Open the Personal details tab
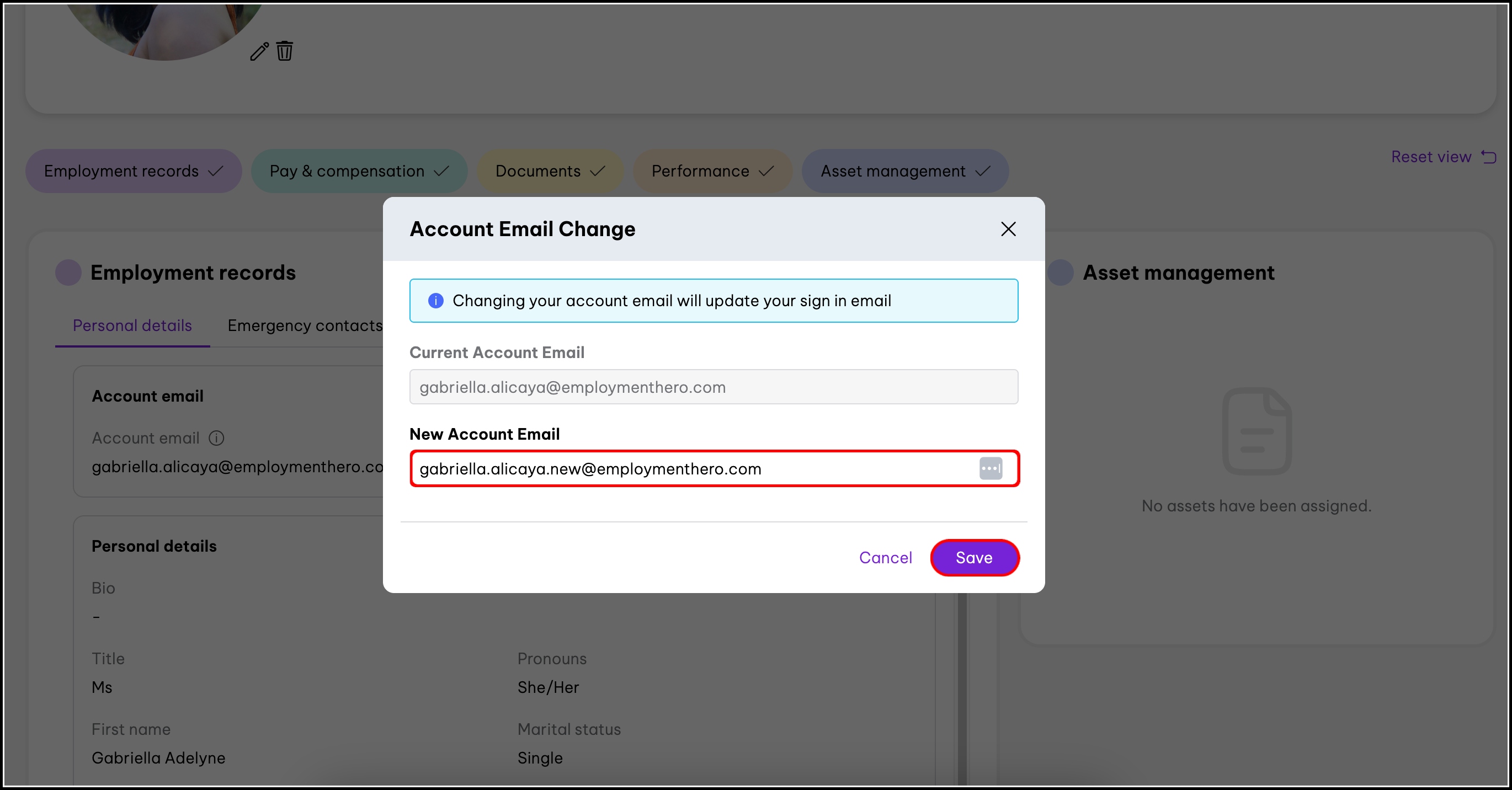The width and height of the screenshot is (1512, 790). 132,325
